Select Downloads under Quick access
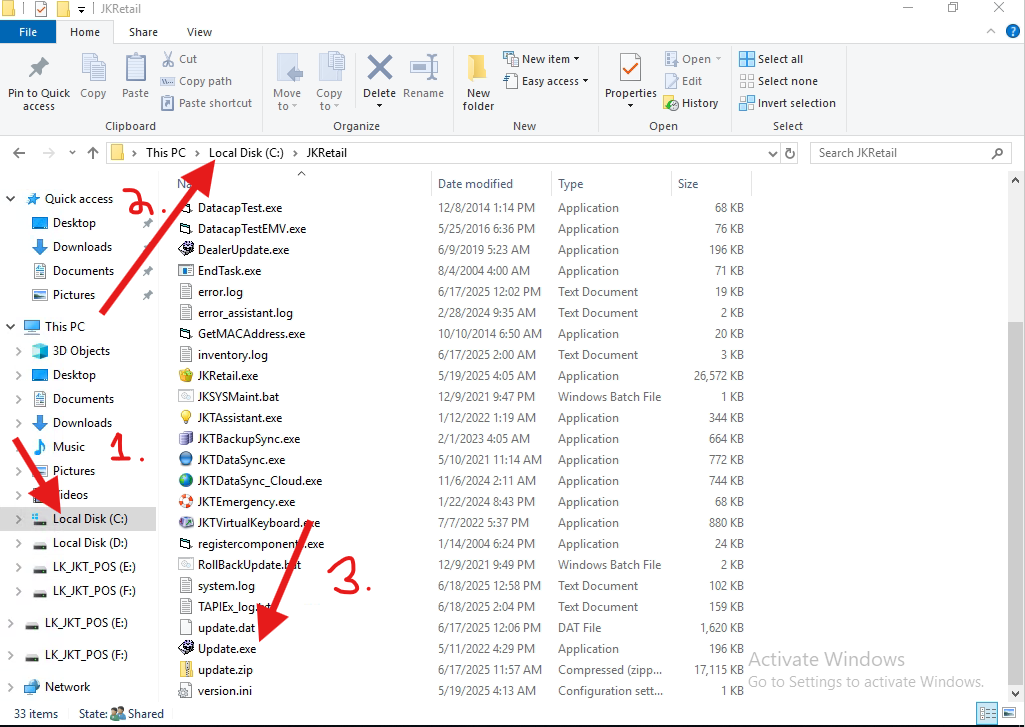This screenshot has height=727, width=1025. pyautogui.click(x=82, y=247)
